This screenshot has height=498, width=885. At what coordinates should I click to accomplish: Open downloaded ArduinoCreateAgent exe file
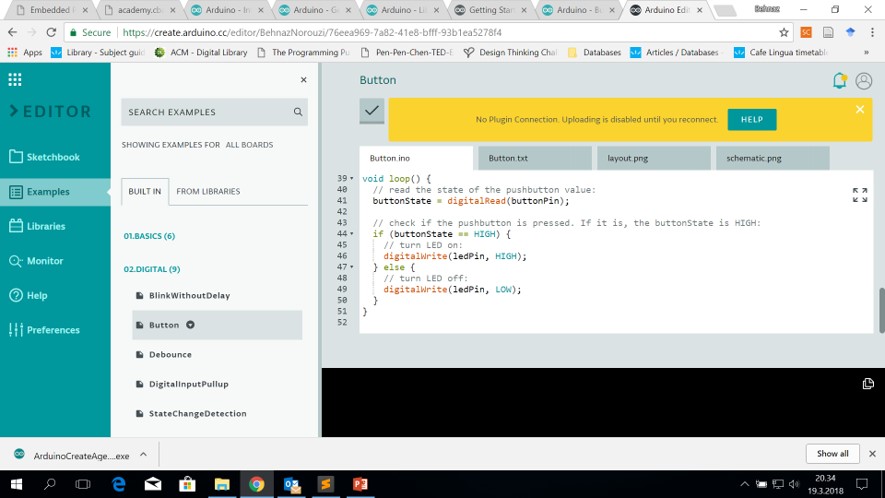pyautogui.click(x=72, y=455)
